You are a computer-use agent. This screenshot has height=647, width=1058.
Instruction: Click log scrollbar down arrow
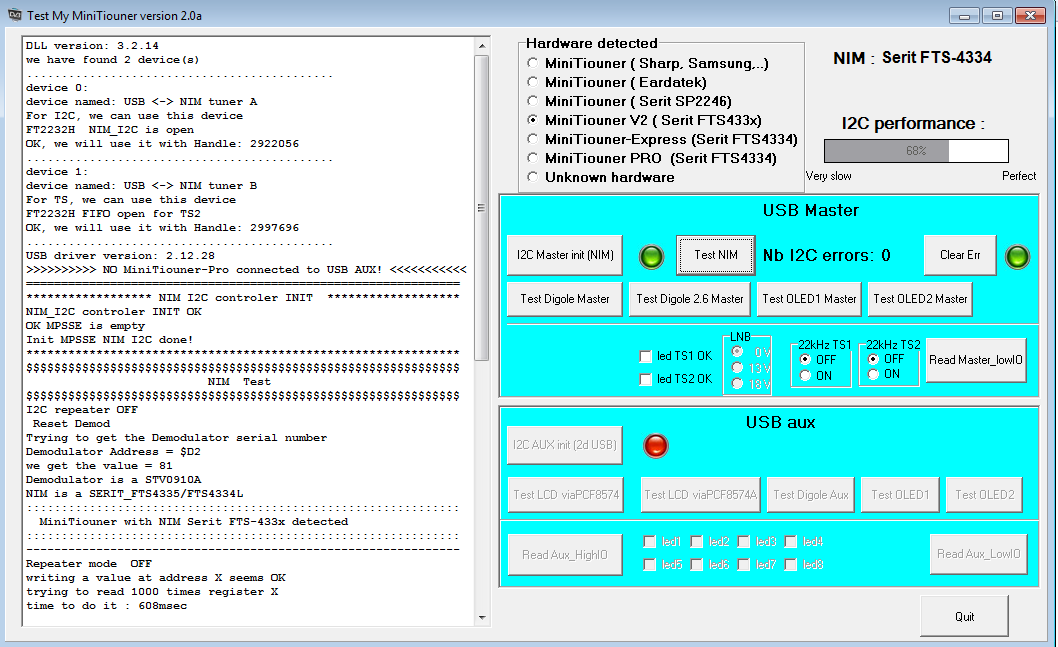482,617
